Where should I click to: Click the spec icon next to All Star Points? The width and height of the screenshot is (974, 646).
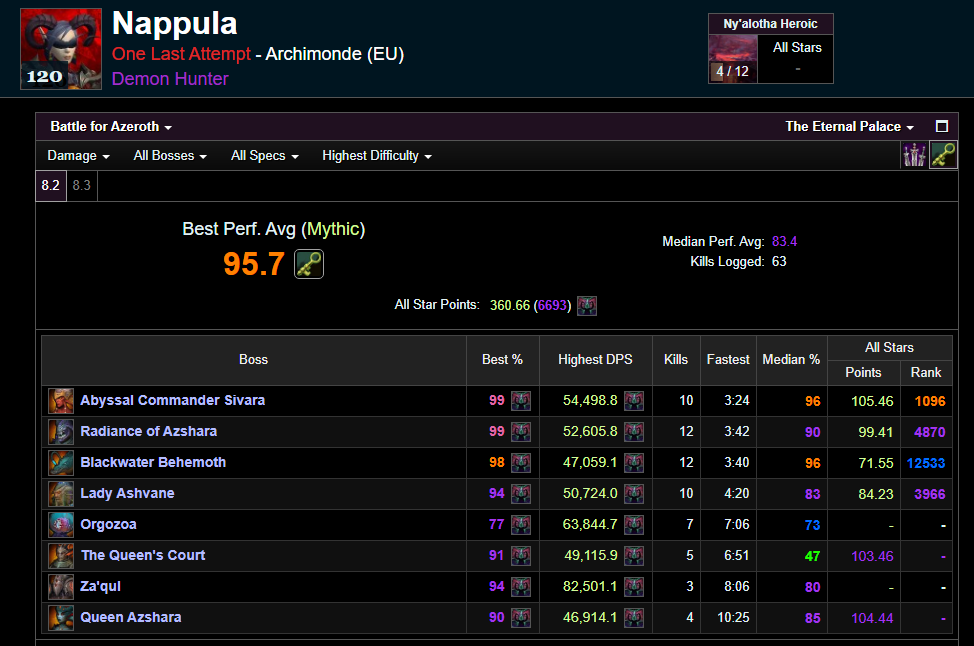pos(587,306)
